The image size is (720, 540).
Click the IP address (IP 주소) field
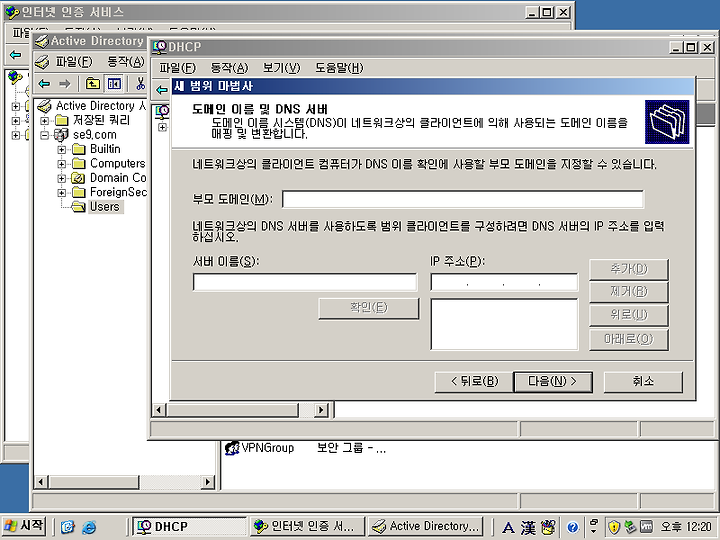504,282
